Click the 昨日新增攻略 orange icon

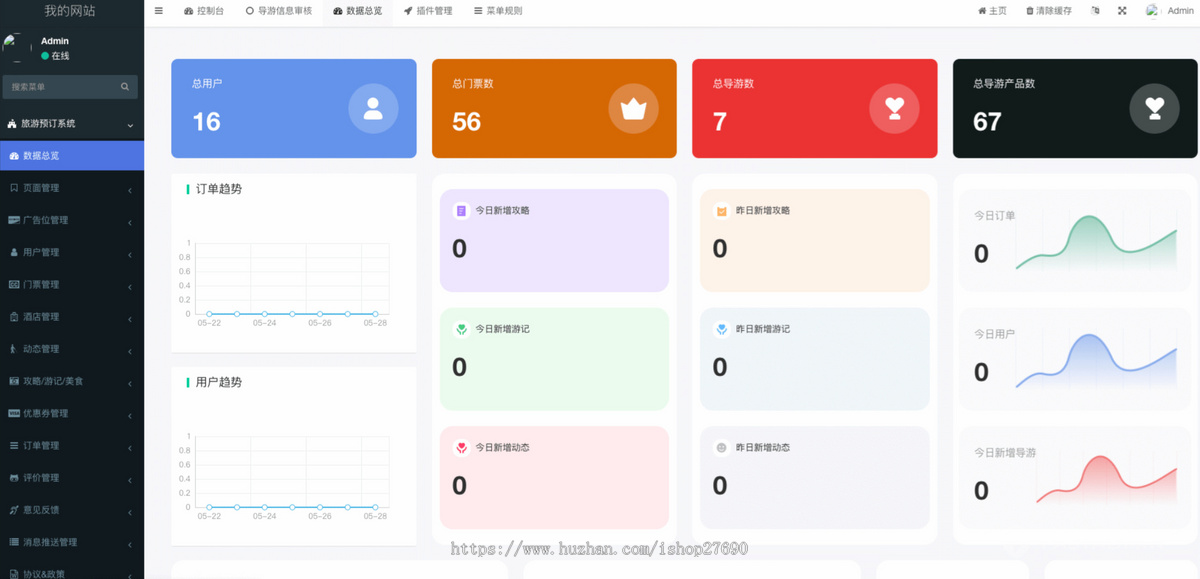(721, 211)
